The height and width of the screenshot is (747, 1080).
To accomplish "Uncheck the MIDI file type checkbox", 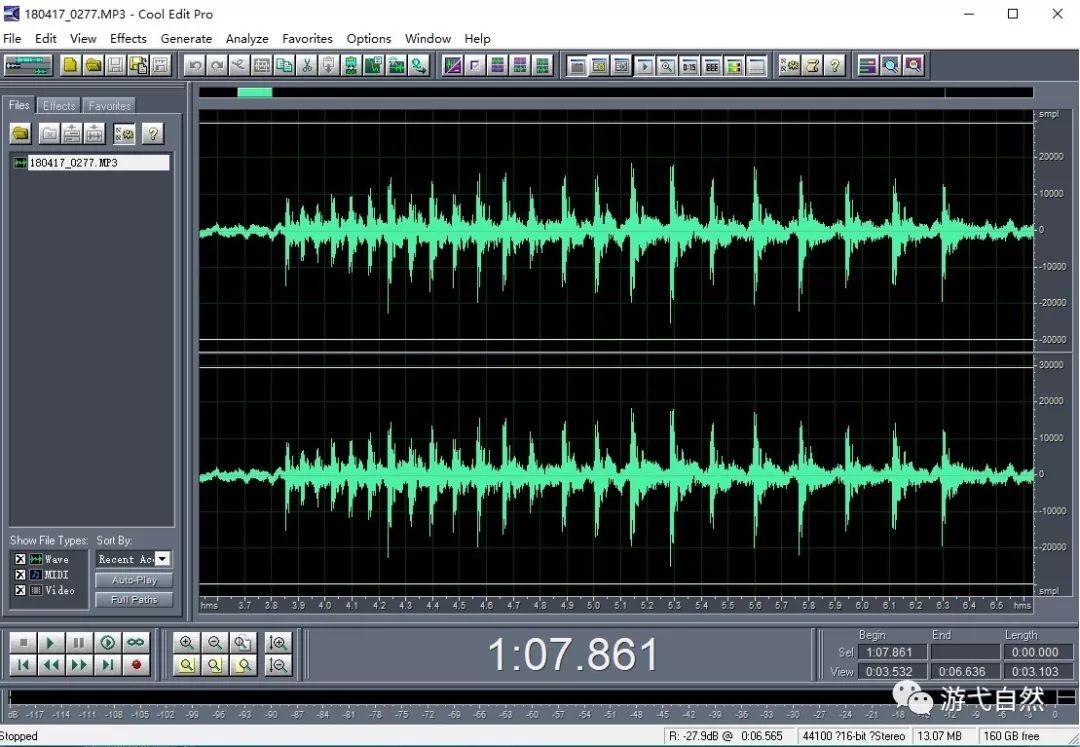I will 20,575.
